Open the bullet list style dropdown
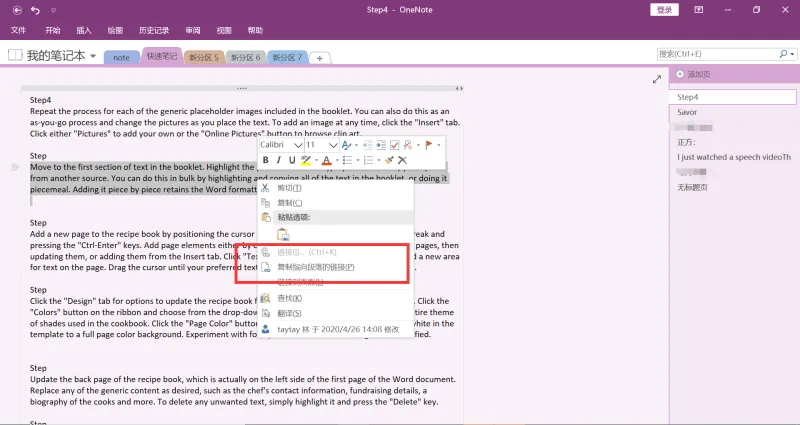Image resolution: width=800 pixels, height=425 pixels. pos(358,161)
